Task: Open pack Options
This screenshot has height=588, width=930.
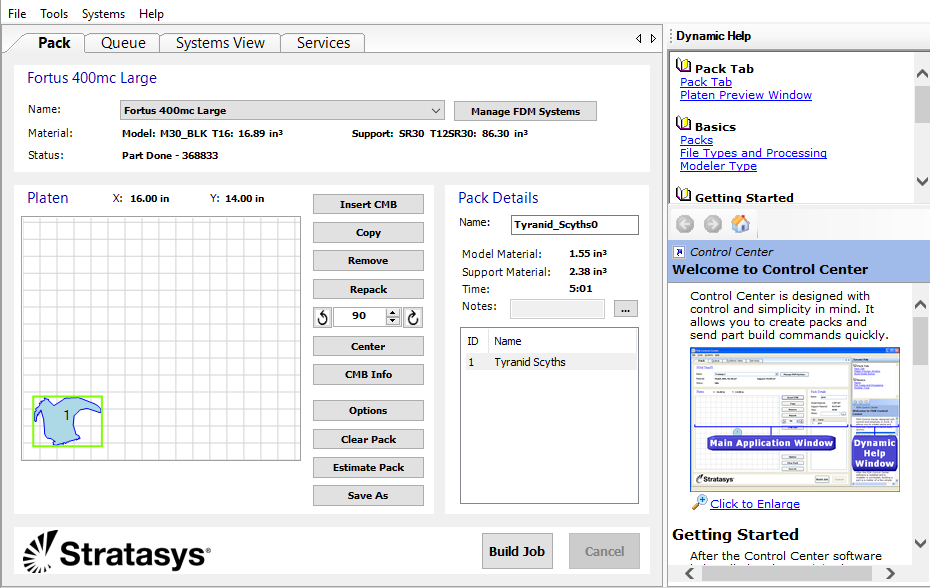Action: click(368, 411)
